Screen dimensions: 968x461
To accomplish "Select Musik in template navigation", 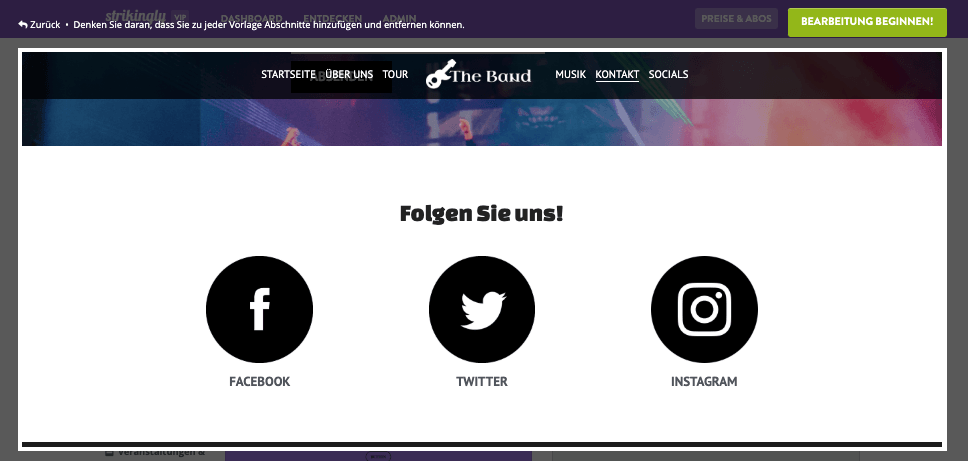I will (x=570, y=74).
